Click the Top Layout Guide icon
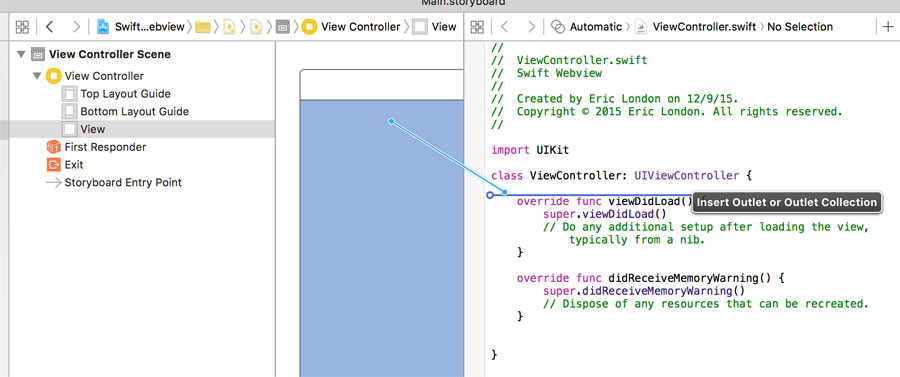 [69, 94]
